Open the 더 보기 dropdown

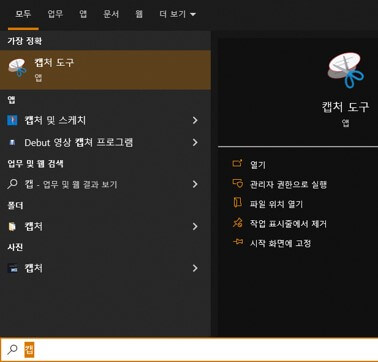[x=177, y=14]
